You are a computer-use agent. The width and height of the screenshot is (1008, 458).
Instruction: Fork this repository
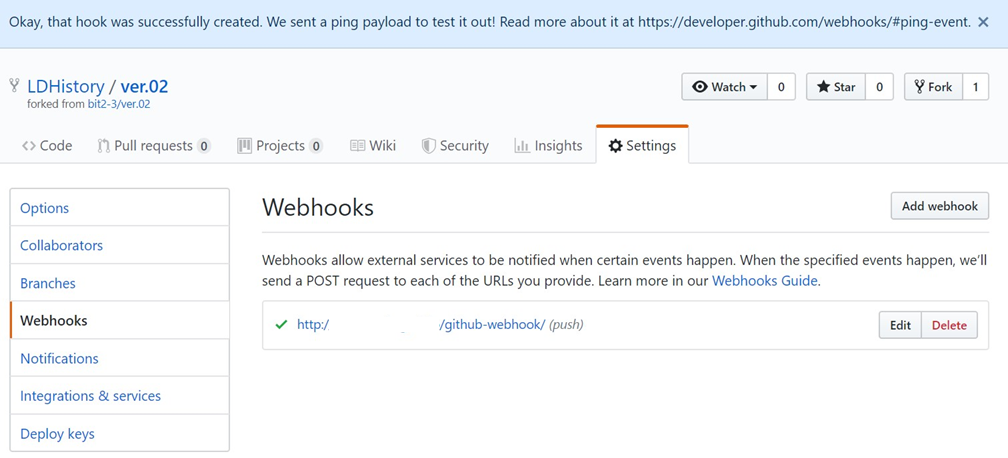click(933, 87)
